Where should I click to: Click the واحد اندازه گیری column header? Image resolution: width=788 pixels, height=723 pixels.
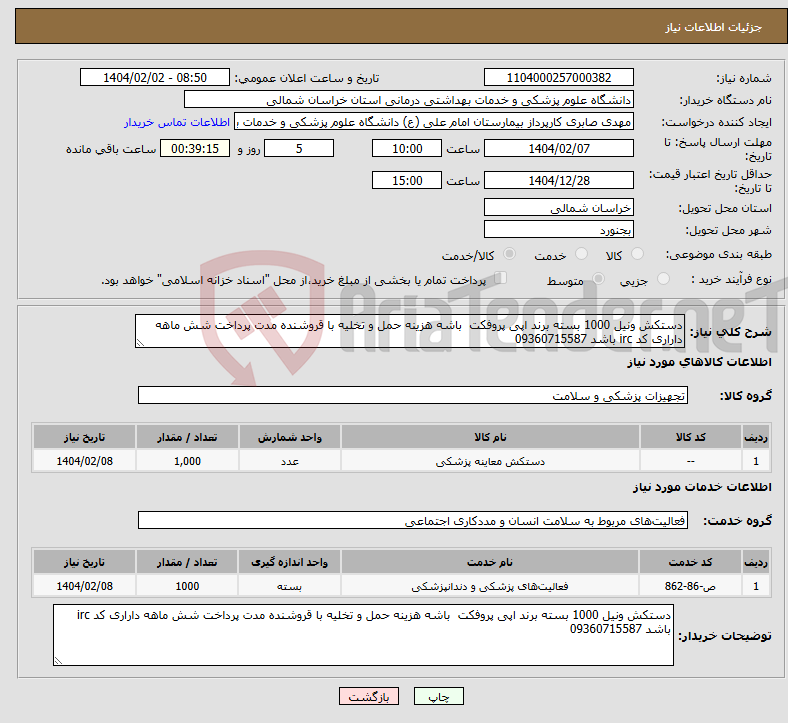click(289, 562)
